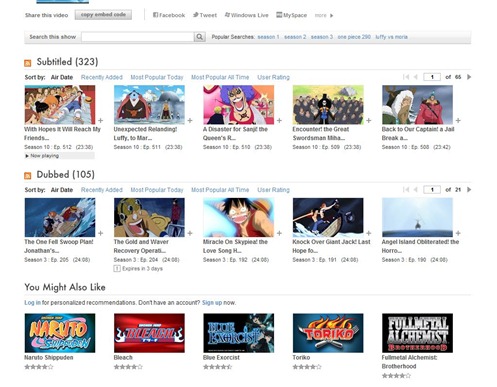Sort Subtitled by Air Date
497x387 pixels.
coord(62,77)
